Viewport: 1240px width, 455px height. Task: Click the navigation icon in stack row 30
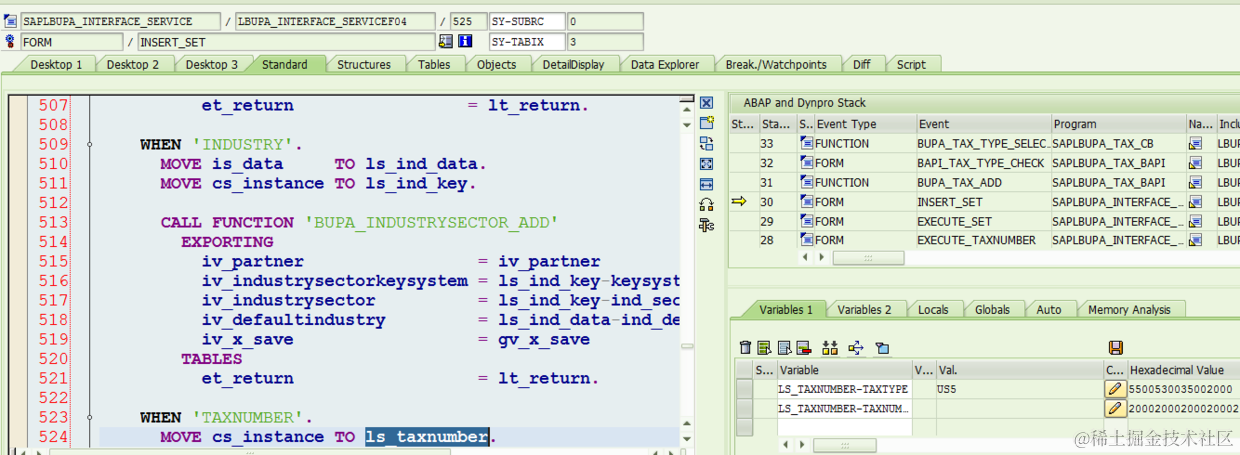click(1195, 202)
